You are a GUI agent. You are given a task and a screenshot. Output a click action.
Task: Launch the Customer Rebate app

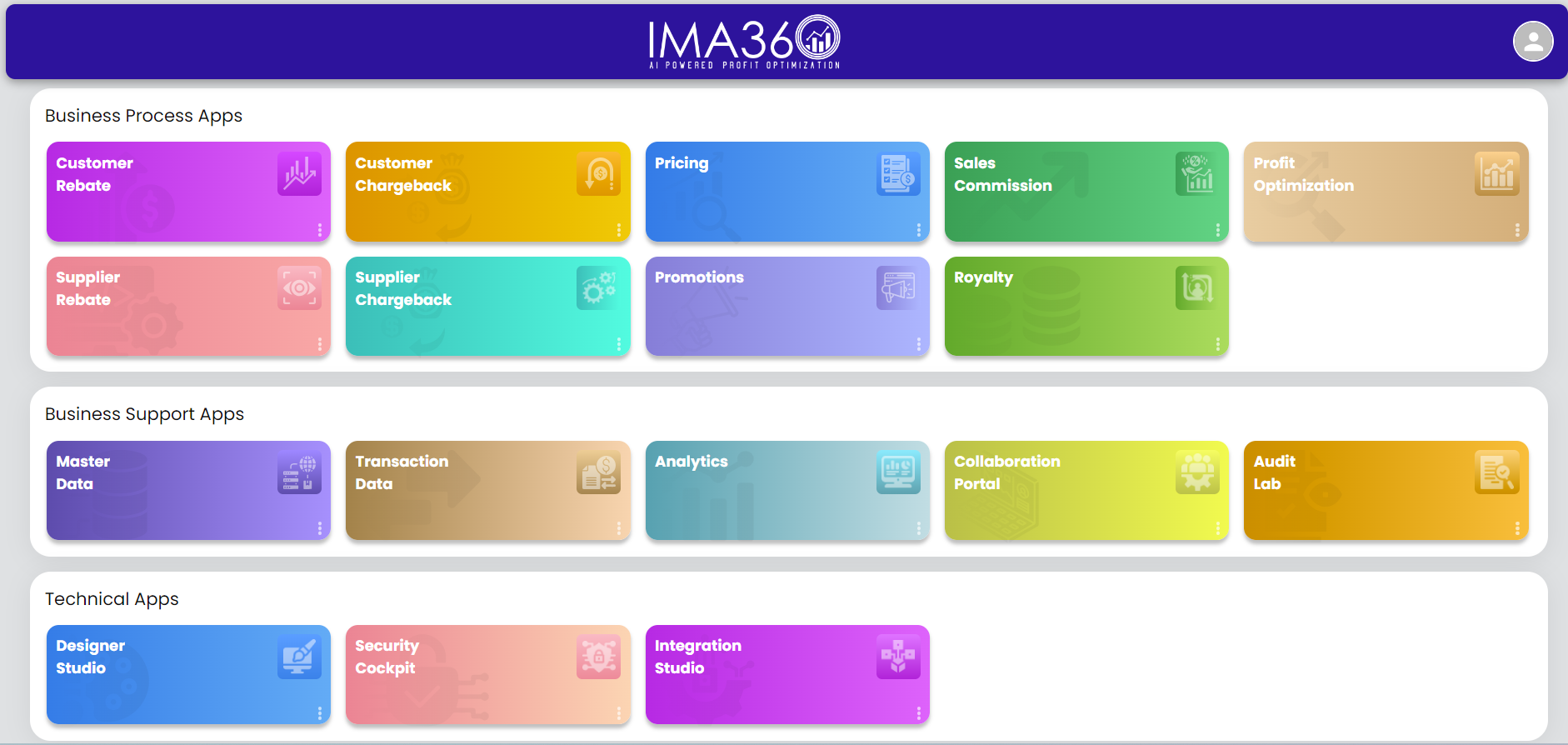pos(188,192)
